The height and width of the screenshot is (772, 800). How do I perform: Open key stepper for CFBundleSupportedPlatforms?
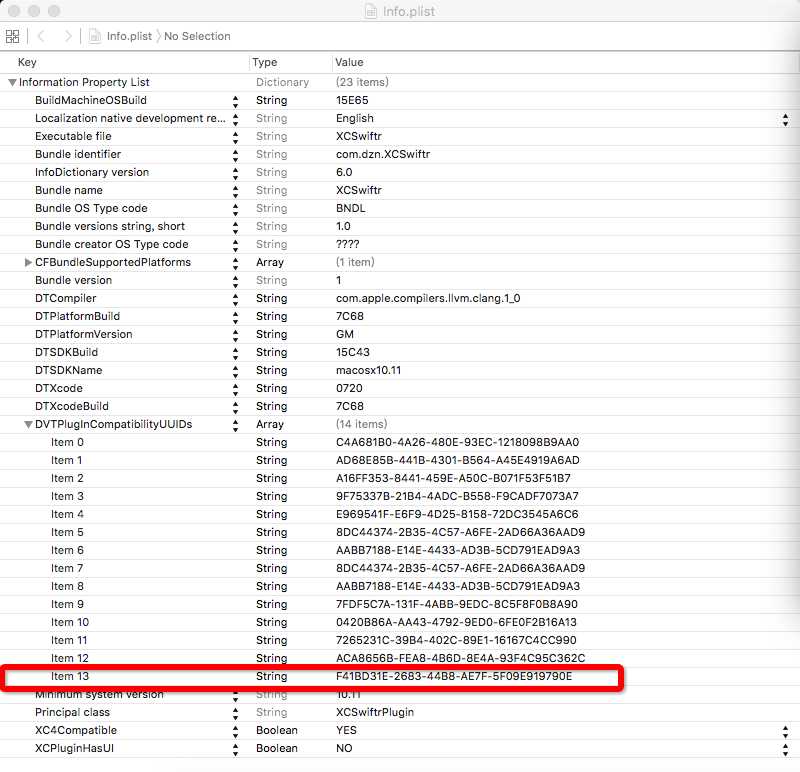235,263
